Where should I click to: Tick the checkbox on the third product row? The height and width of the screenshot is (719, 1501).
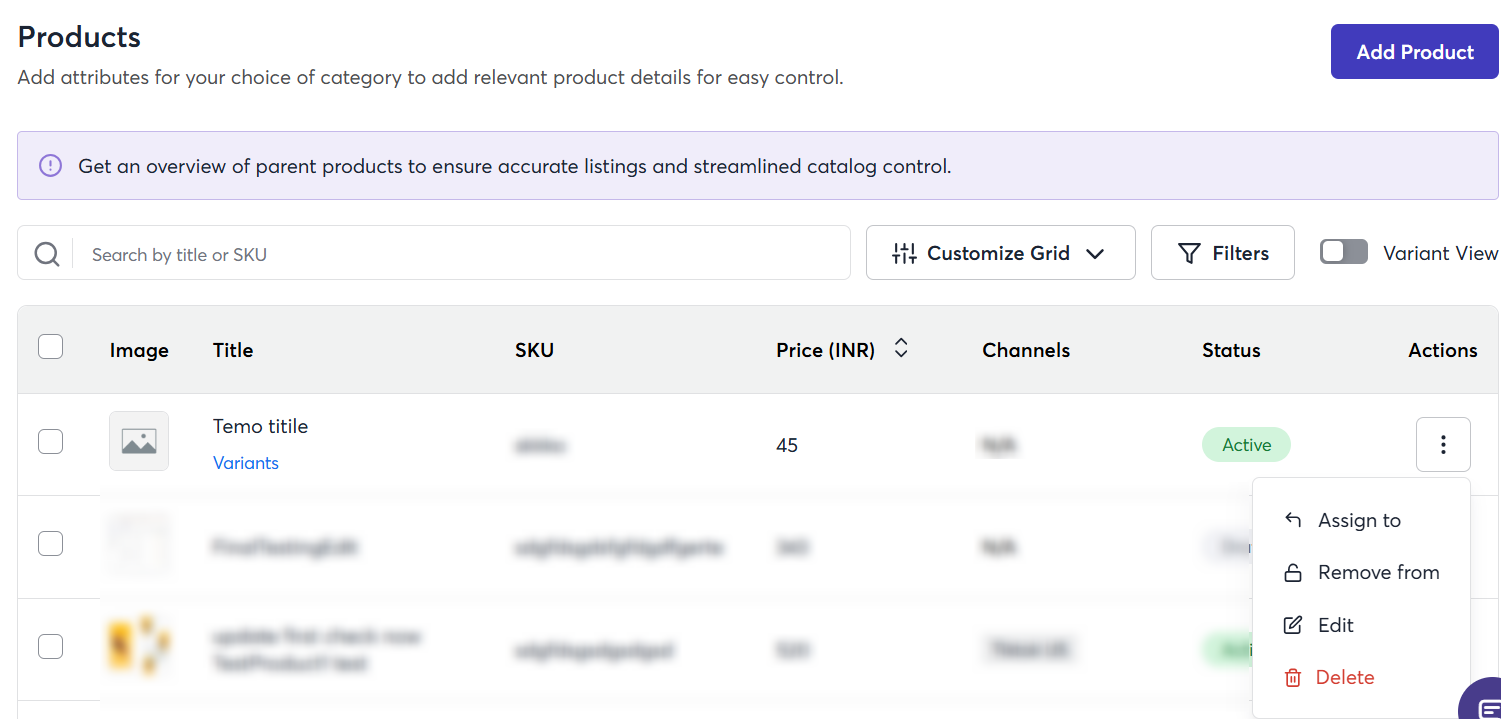(x=50, y=647)
